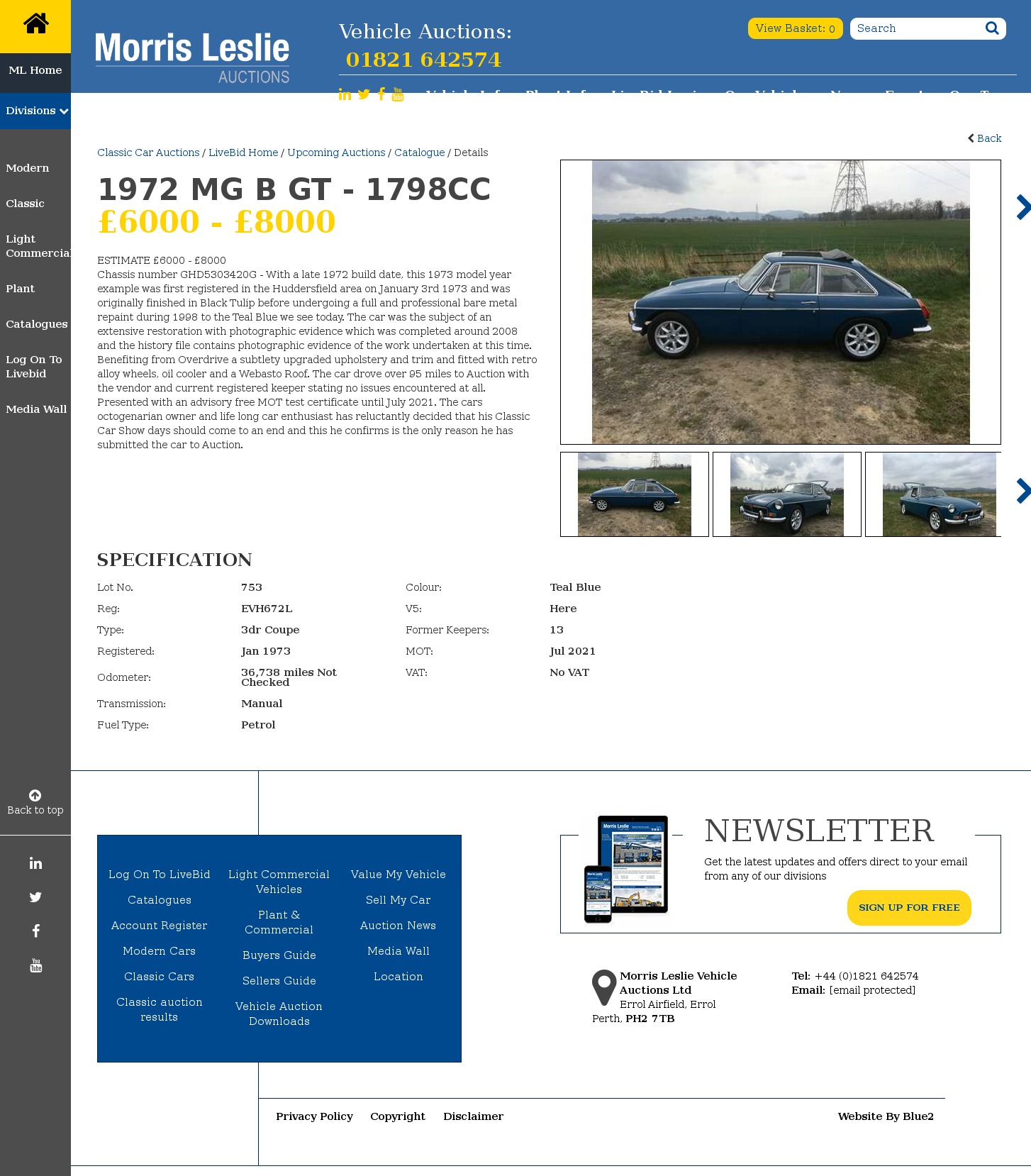Viewport: 1031px width, 1176px height.
Task: Open footer Classic Cars link
Action: click(x=160, y=977)
